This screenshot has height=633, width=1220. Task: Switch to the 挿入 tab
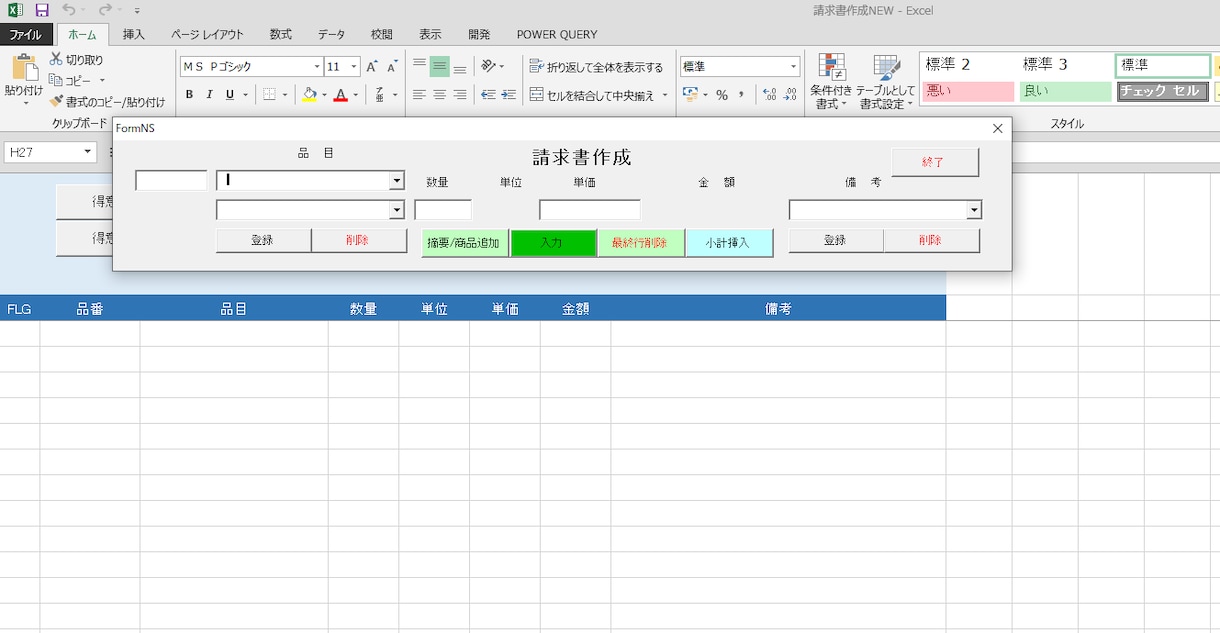tap(133, 34)
